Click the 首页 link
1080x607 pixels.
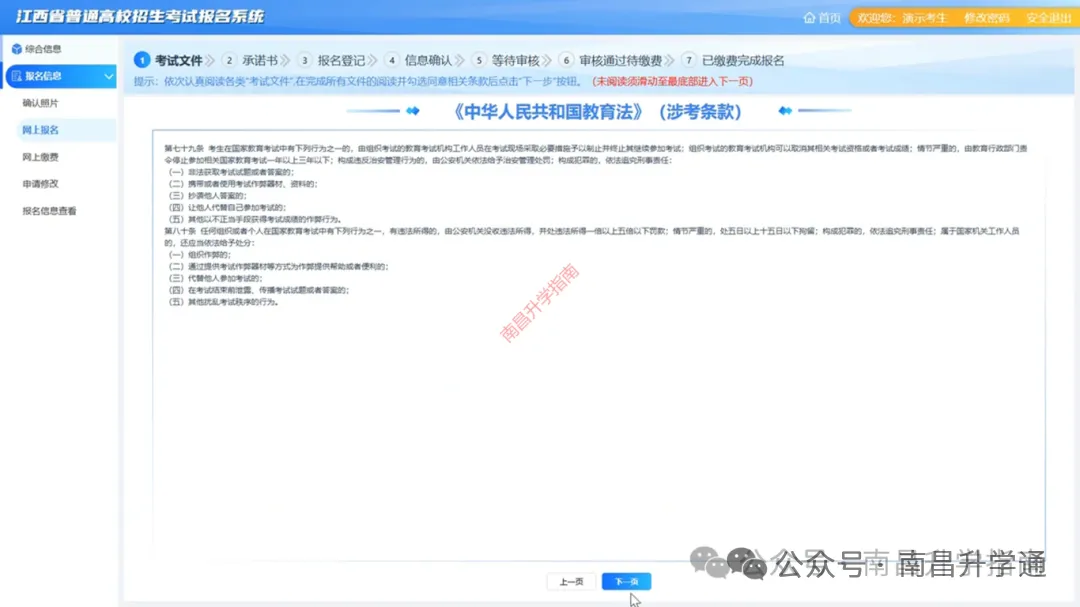pos(829,18)
